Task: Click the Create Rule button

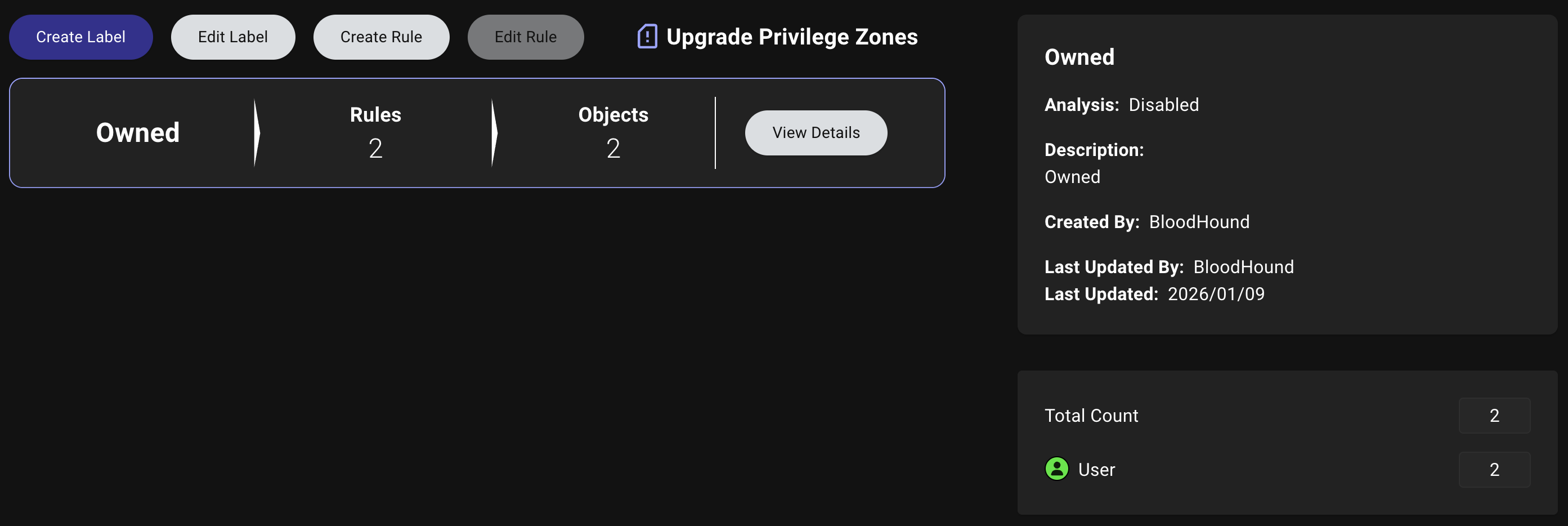Action: tap(381, 37)
